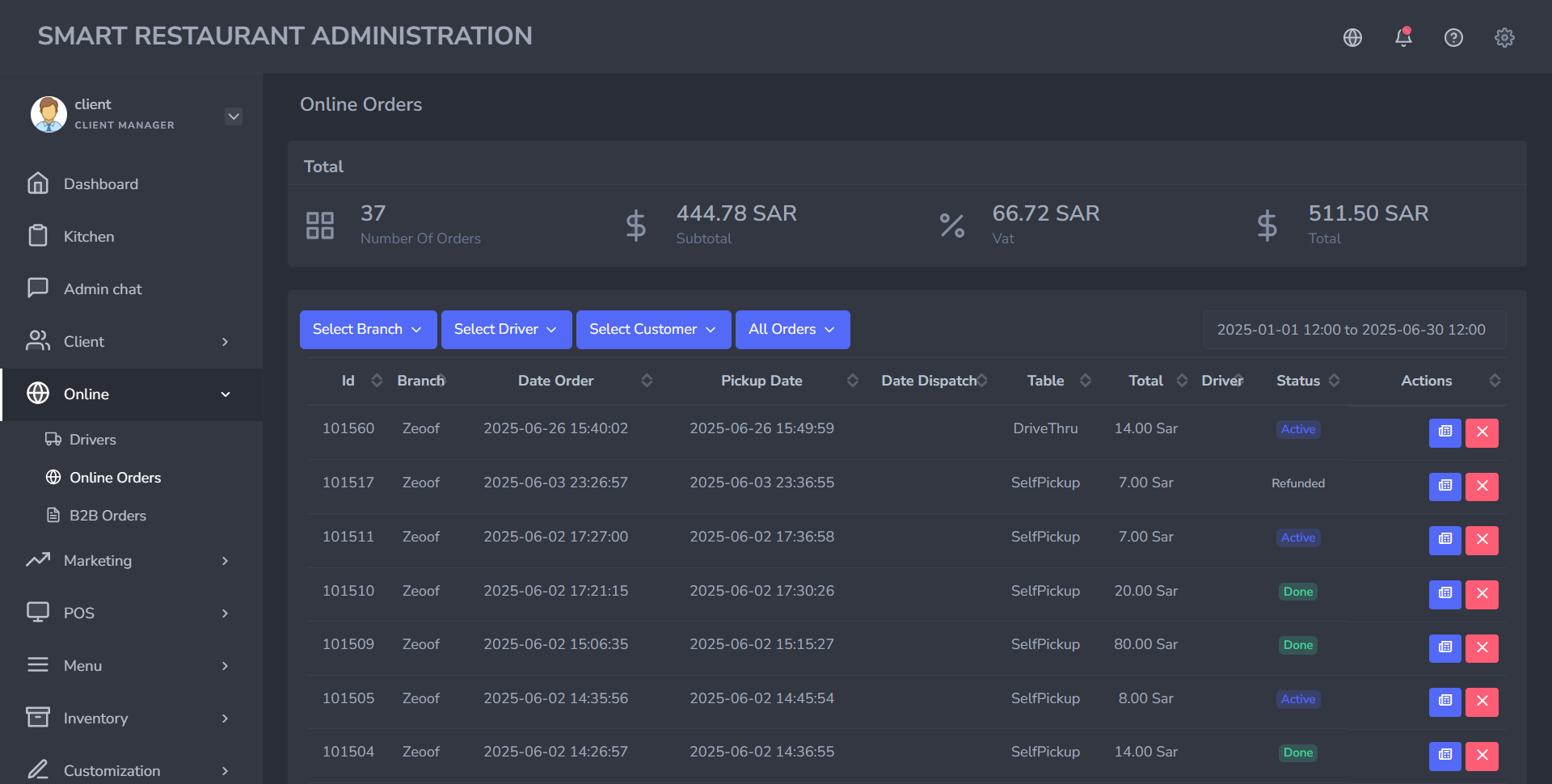Open the settings gear icon
Viewport: 1552px width, 784px height.
click(x=1504, y=37)
